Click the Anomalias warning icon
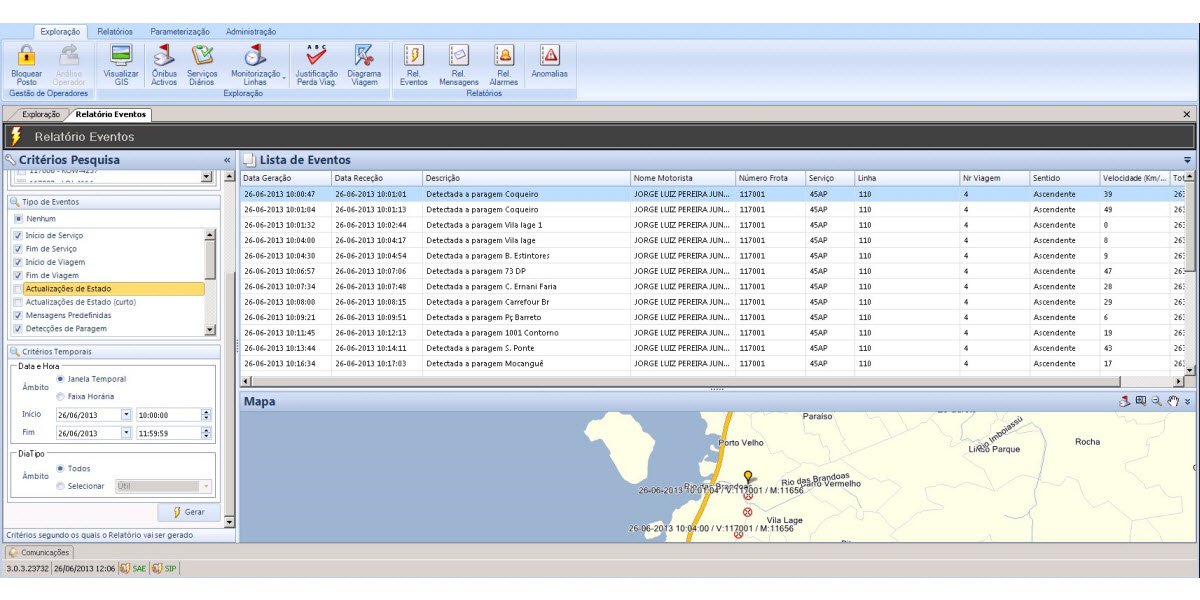Screen dimensions: 1200x600 click(549, 57)
